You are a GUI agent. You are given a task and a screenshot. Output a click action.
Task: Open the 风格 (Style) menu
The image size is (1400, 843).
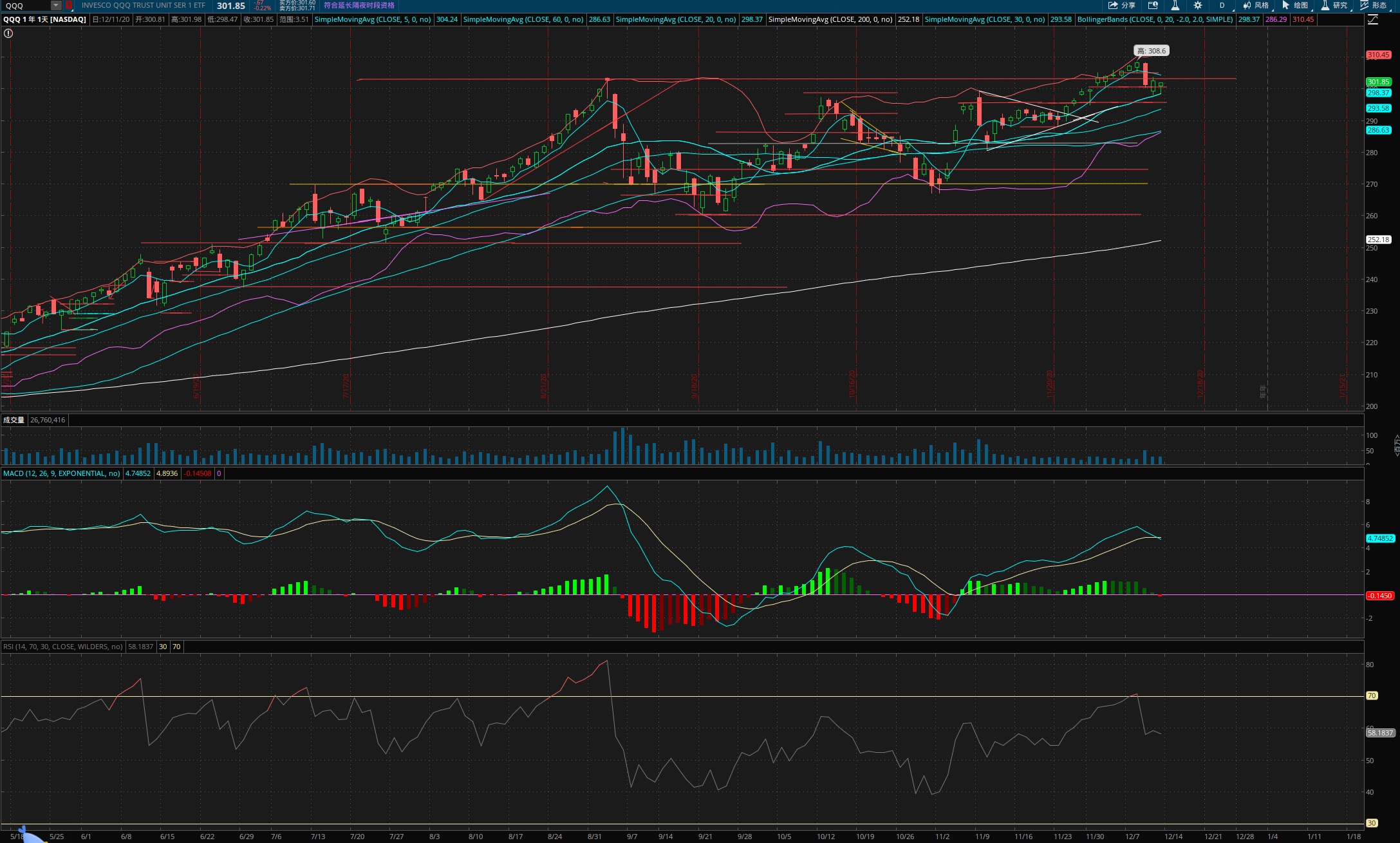1256,5
